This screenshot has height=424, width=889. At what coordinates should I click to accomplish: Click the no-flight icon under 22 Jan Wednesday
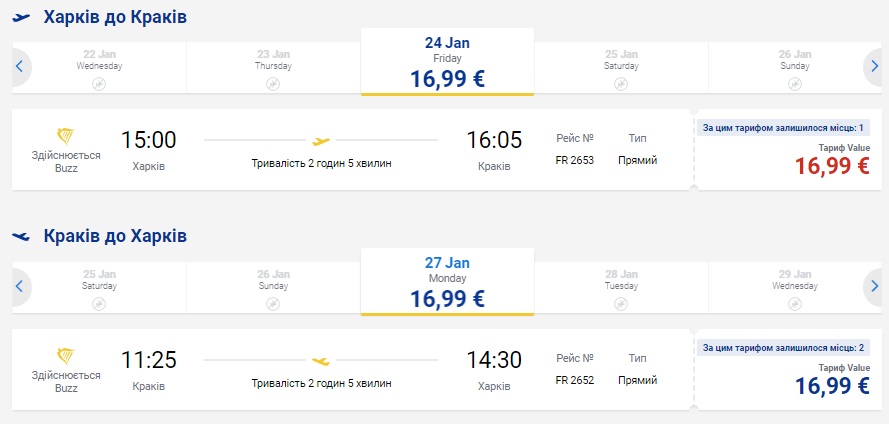(x=99, y=84)
